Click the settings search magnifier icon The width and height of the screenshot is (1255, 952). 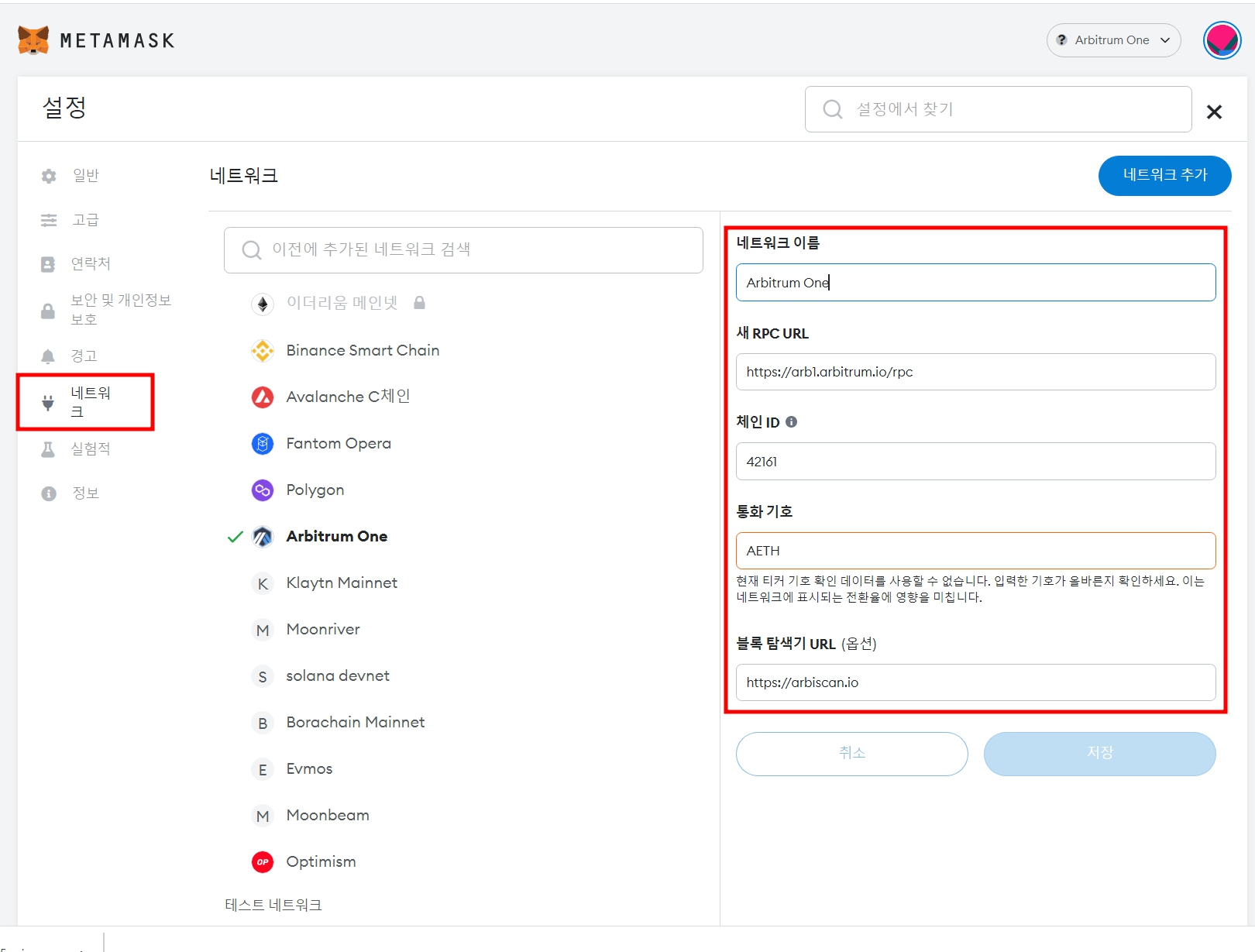point(833,109)
